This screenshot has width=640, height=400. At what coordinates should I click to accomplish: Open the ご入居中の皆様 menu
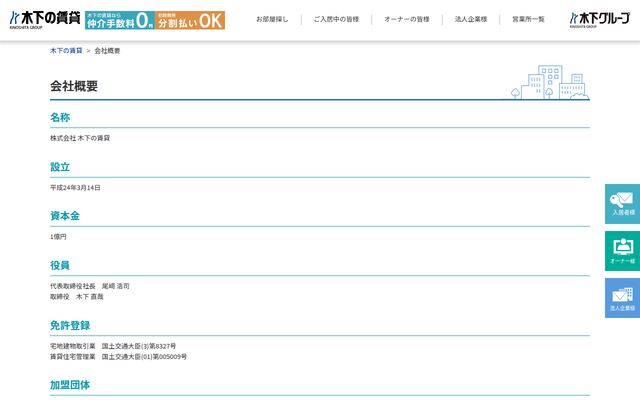[x=336, y=19]
